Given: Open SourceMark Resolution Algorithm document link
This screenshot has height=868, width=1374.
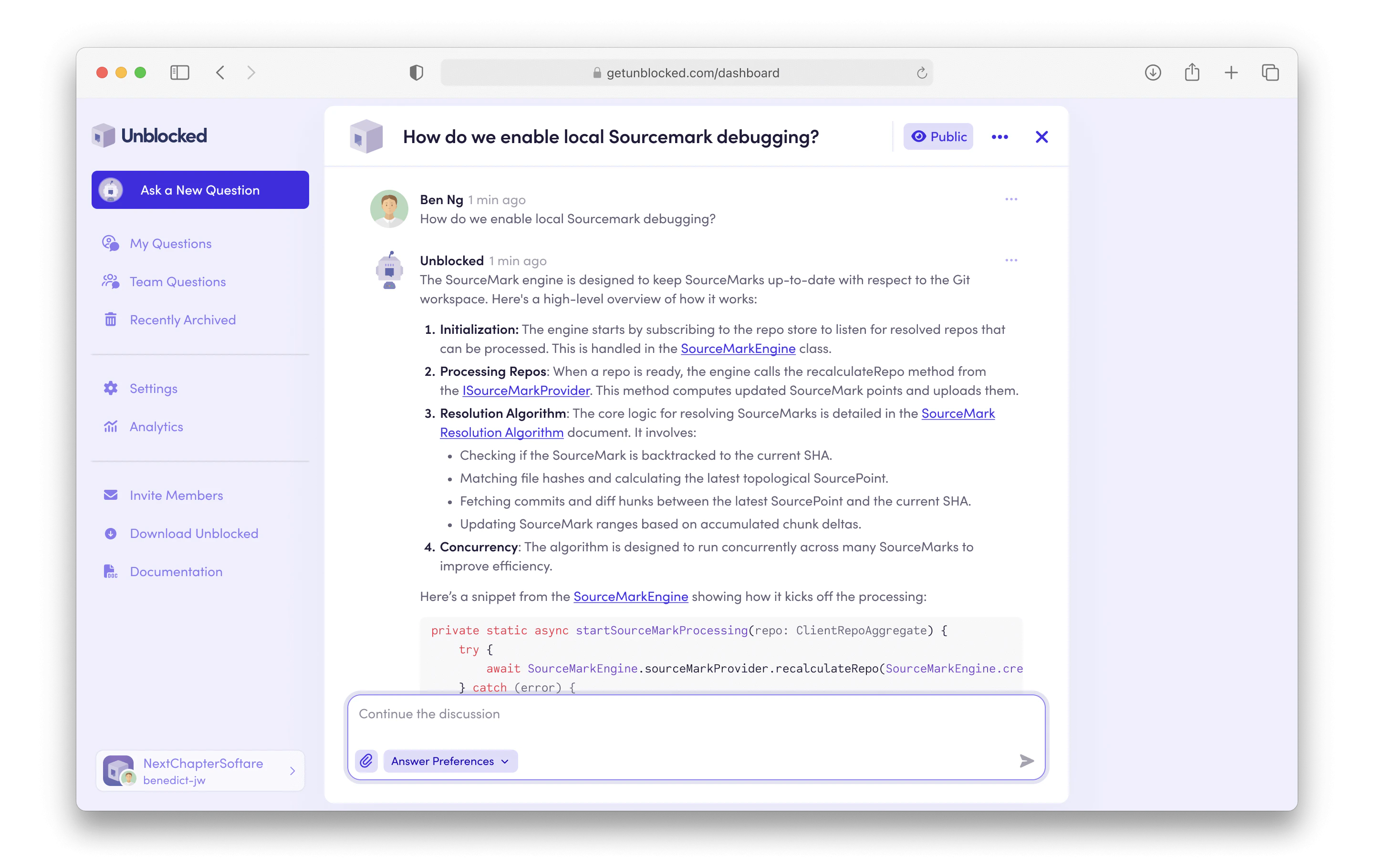Looking at the screenshot, I should coord(501,432).
